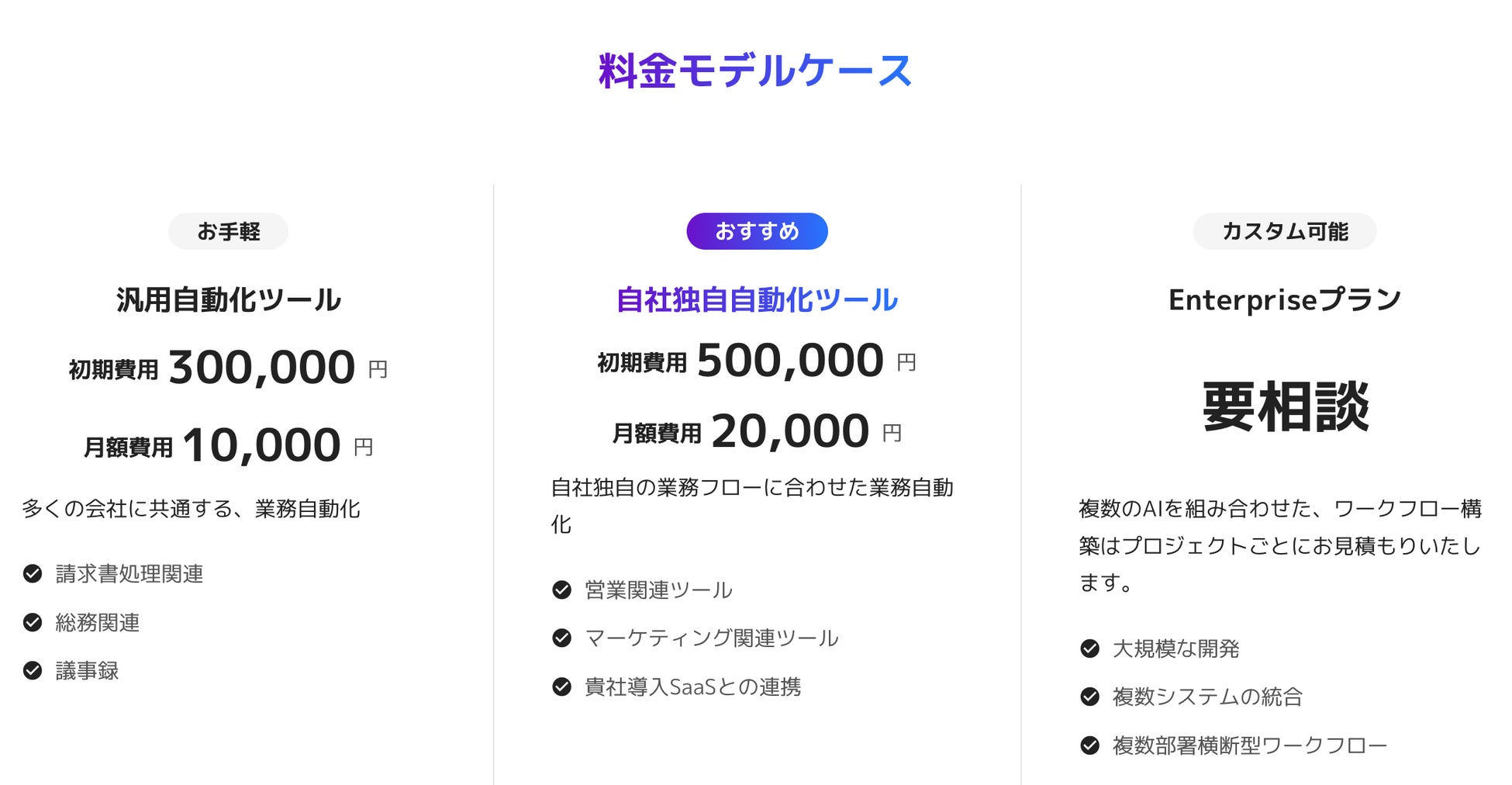The width and height of the screenshot is (1512, 785).
Task: Click check icon beside 貴社導入SaaSとの連携
Action: tap(561, 686)
